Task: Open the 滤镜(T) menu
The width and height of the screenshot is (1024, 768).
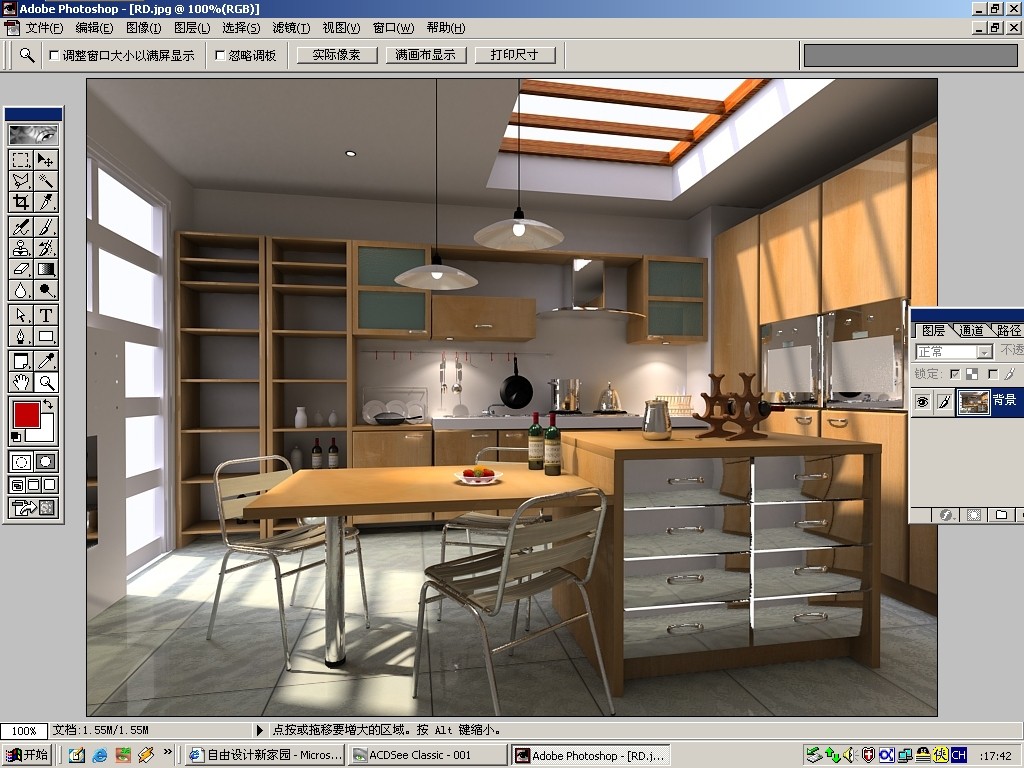Action: point(291,28)
